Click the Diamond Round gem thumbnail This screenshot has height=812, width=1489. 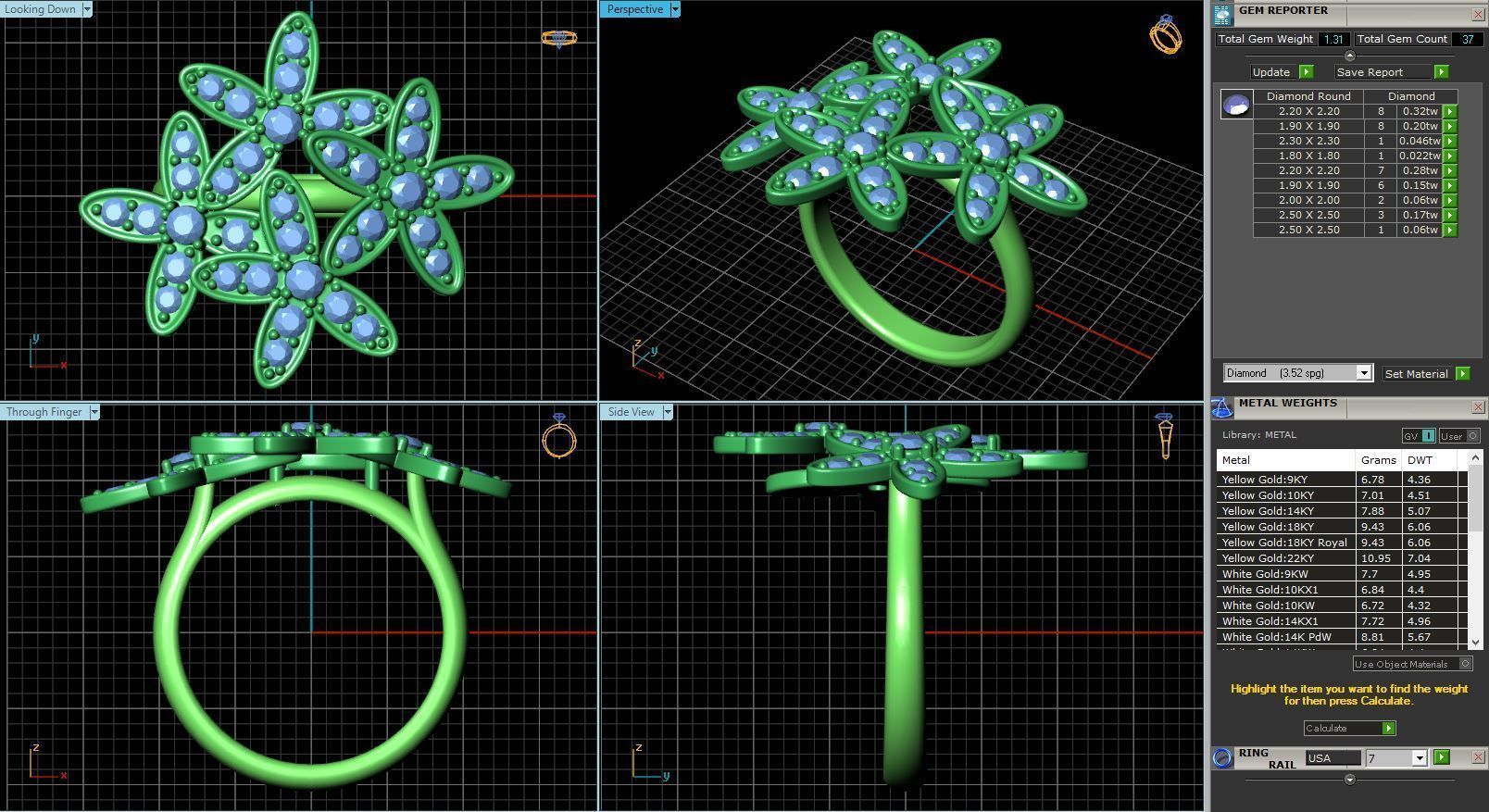pyautogui.click(x=1236, y=104)
